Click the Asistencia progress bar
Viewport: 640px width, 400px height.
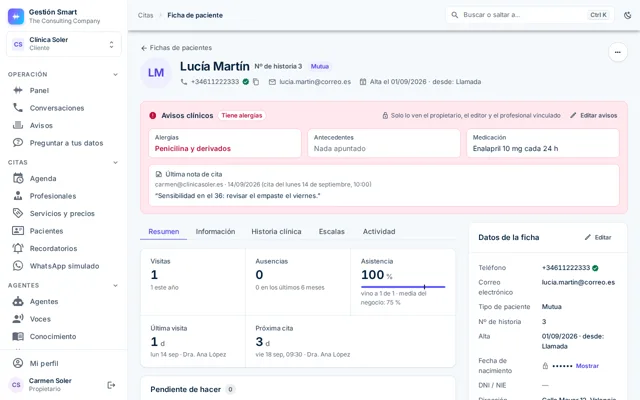(403, 287)
